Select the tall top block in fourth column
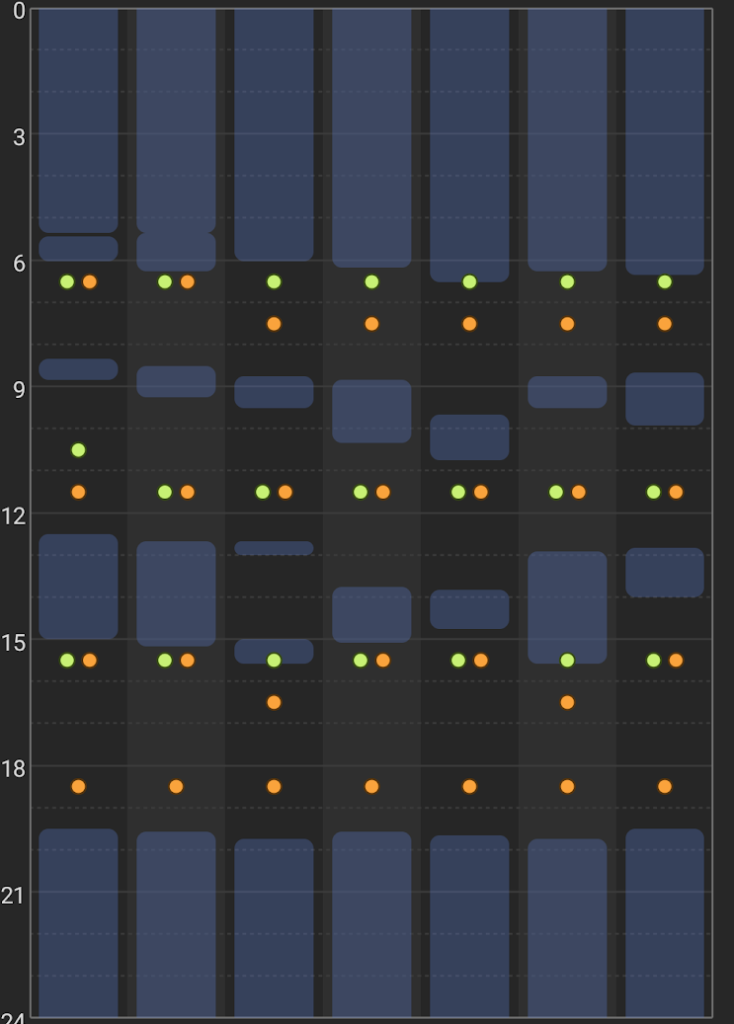 tap(371, 135)
